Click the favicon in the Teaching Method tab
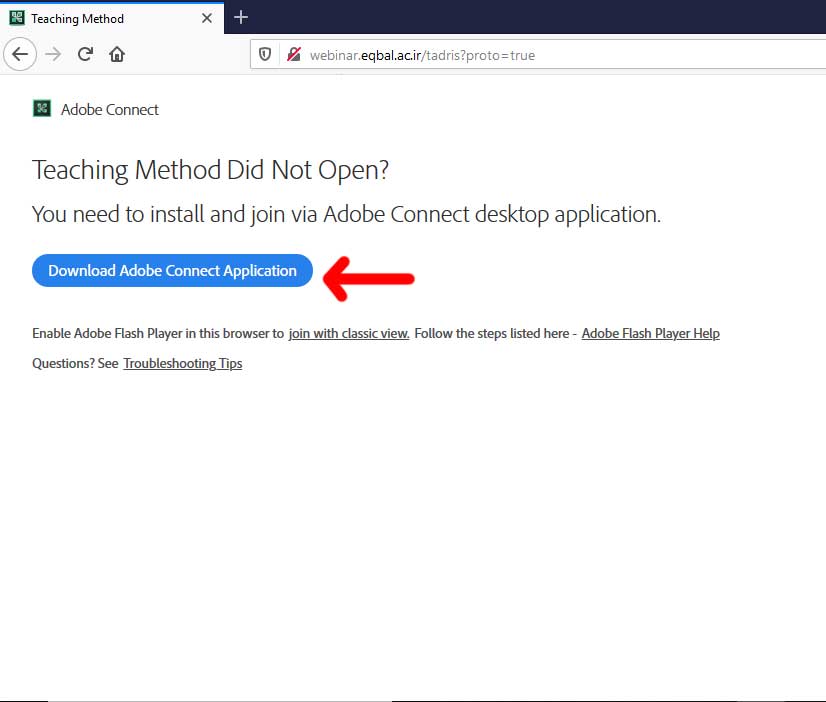This screenshot has height=702, width=826. pos(16,18)
